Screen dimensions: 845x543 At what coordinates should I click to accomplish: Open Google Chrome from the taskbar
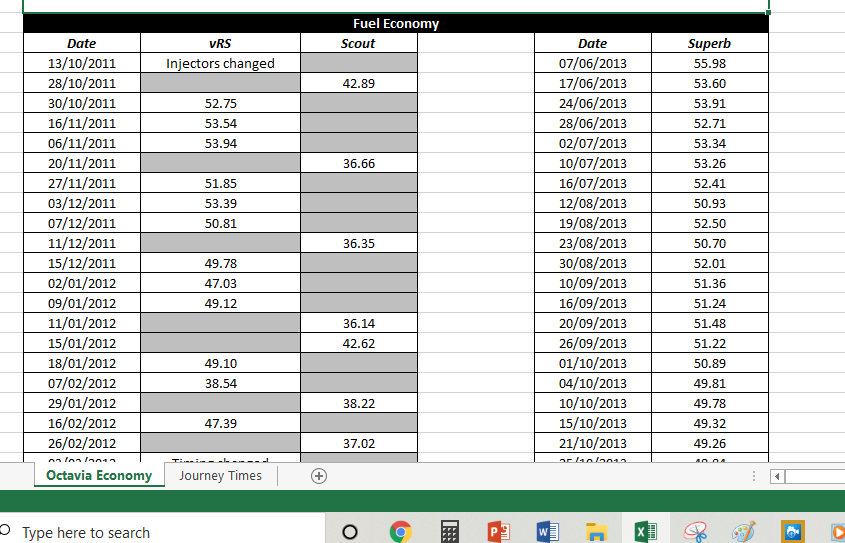(x=400, y=532)
